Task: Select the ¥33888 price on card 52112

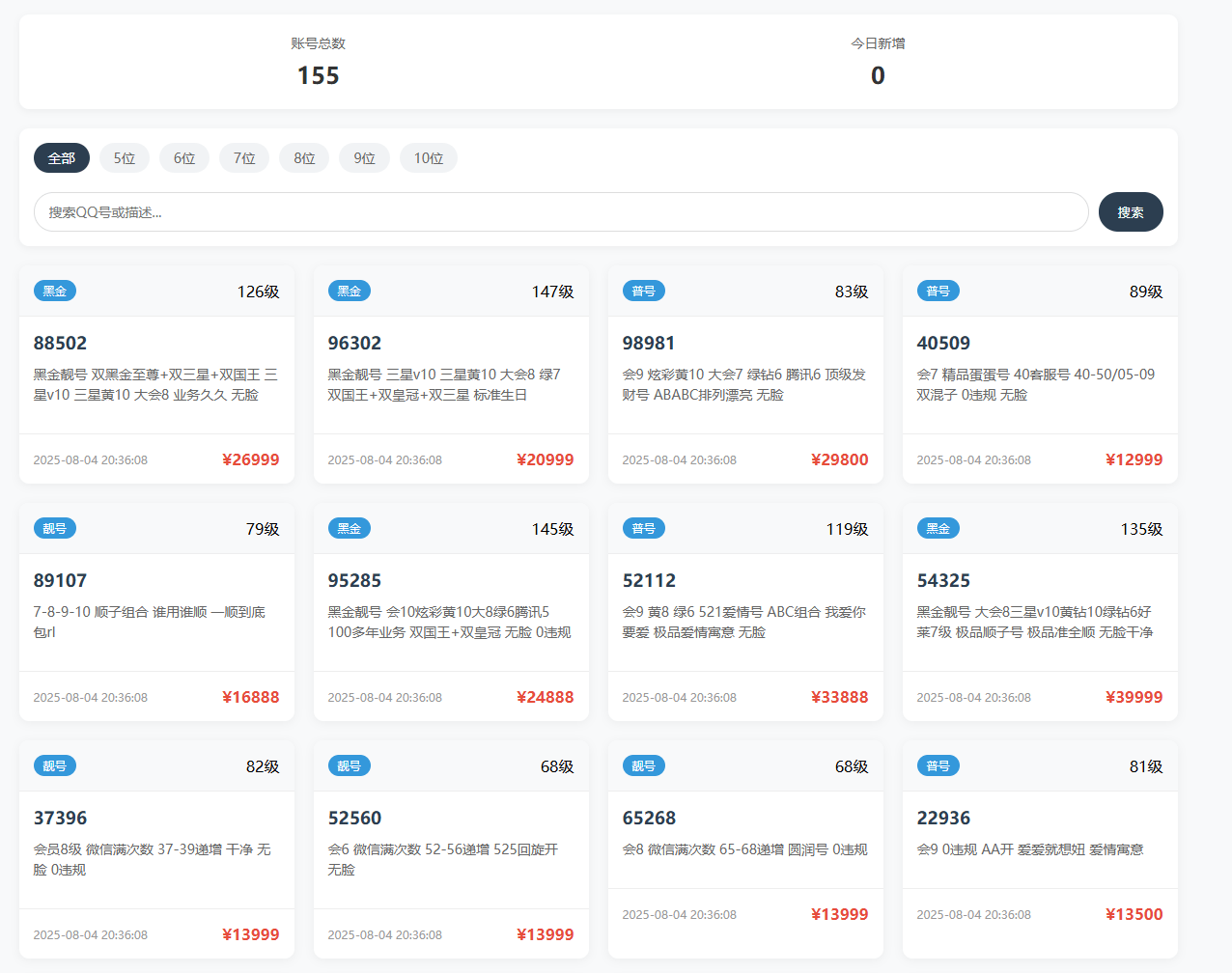Action: pos(839,697)
